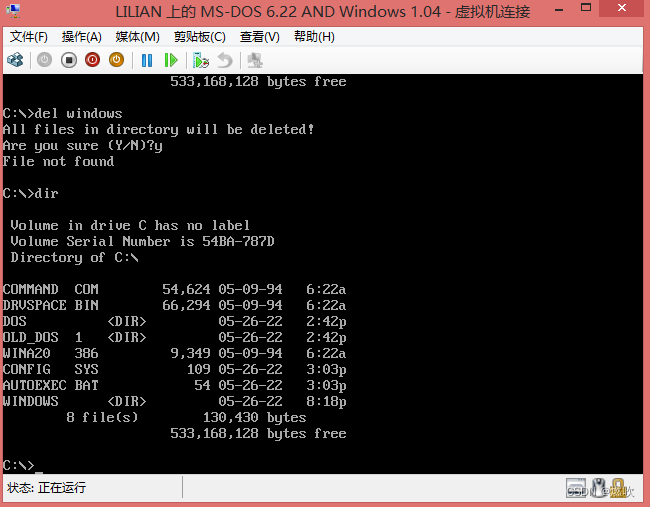Click the '130,430 bytes' total line
The width and height of the screenshot is (650, 507).
tap(255, 417)
